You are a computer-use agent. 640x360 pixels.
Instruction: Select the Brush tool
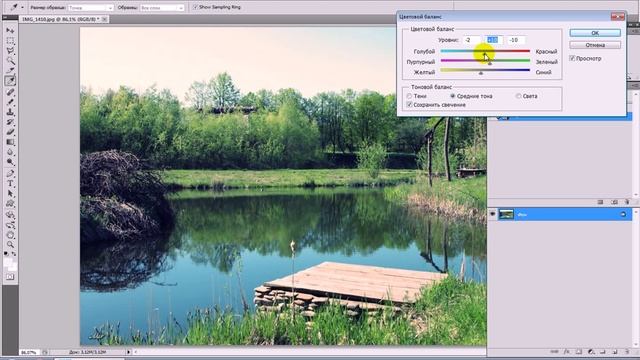tap(10, 102)
